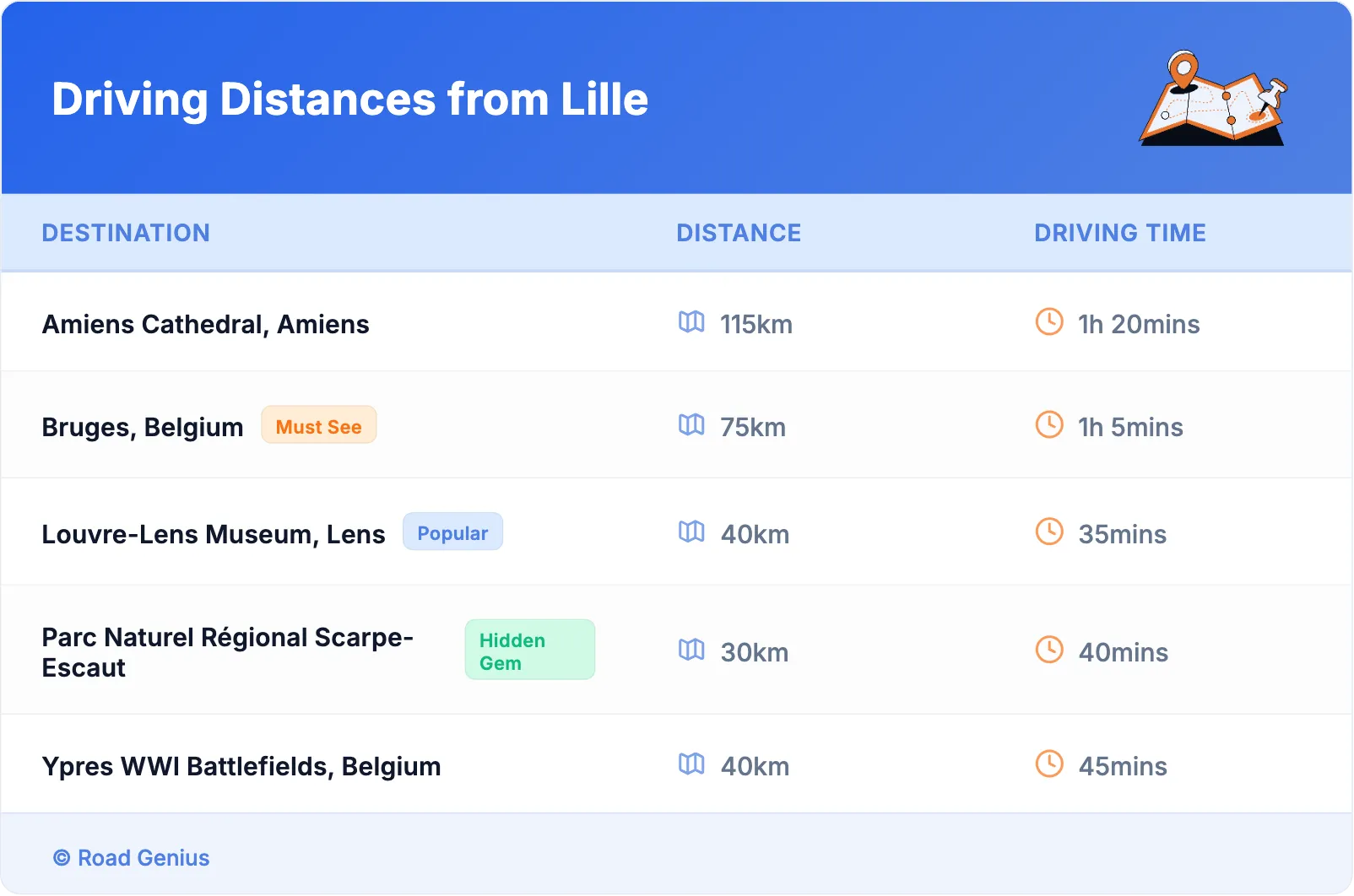Viewport: 1354px width, 896px height.
Task: Click the map illustration with location pin
Action: [x=1213, y=98]
